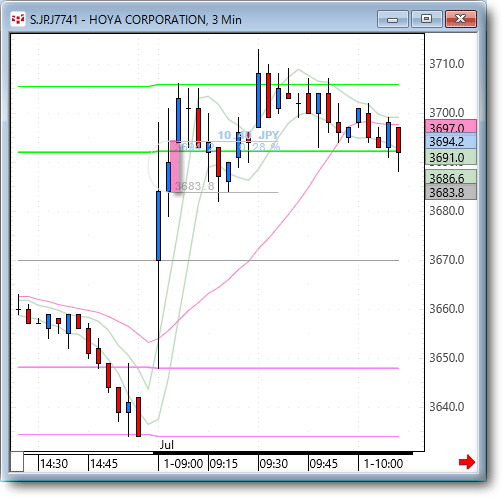Viewport: 504px width, 499px height.
Task: Select the green 3686.6 price label
Action: [451, 177]
